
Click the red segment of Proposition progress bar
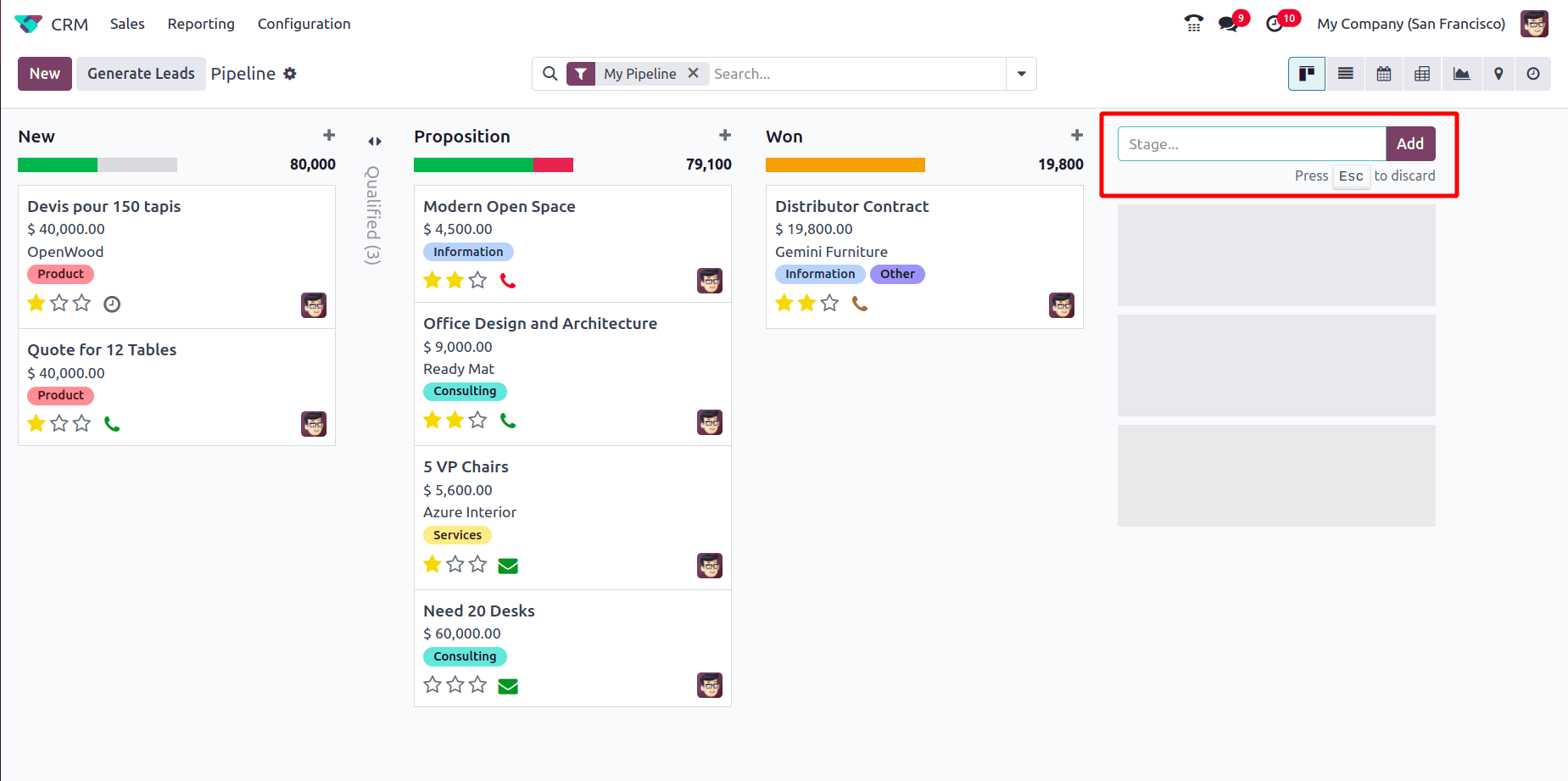[x=554, y=165]
